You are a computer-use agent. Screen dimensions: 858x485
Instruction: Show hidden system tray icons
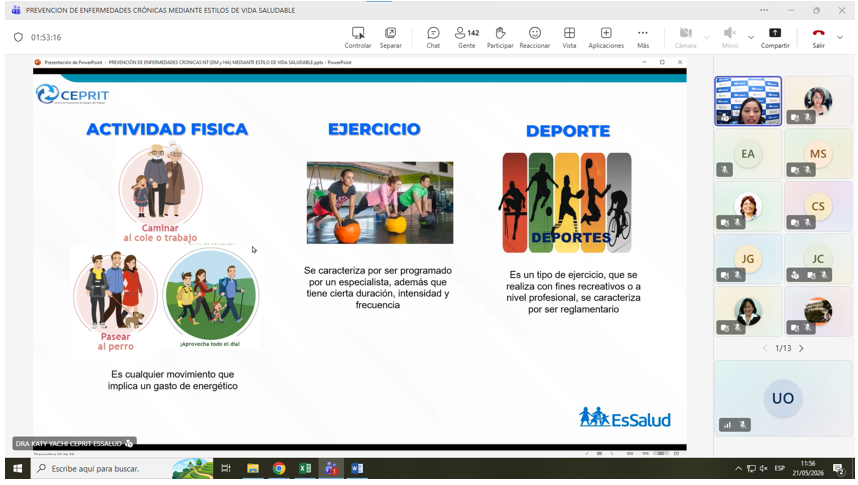pyautogui.click(x=738, y=469)
